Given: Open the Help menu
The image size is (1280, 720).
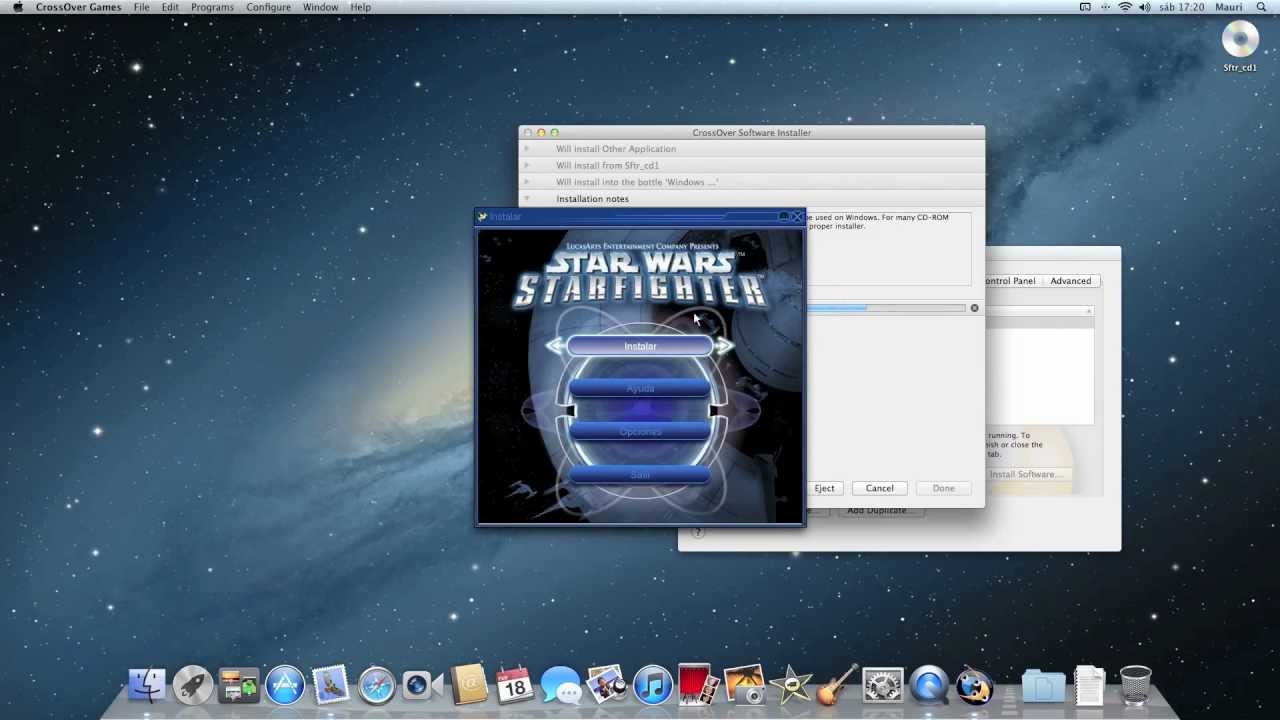Looking at the screenshot, I should 360,7.
